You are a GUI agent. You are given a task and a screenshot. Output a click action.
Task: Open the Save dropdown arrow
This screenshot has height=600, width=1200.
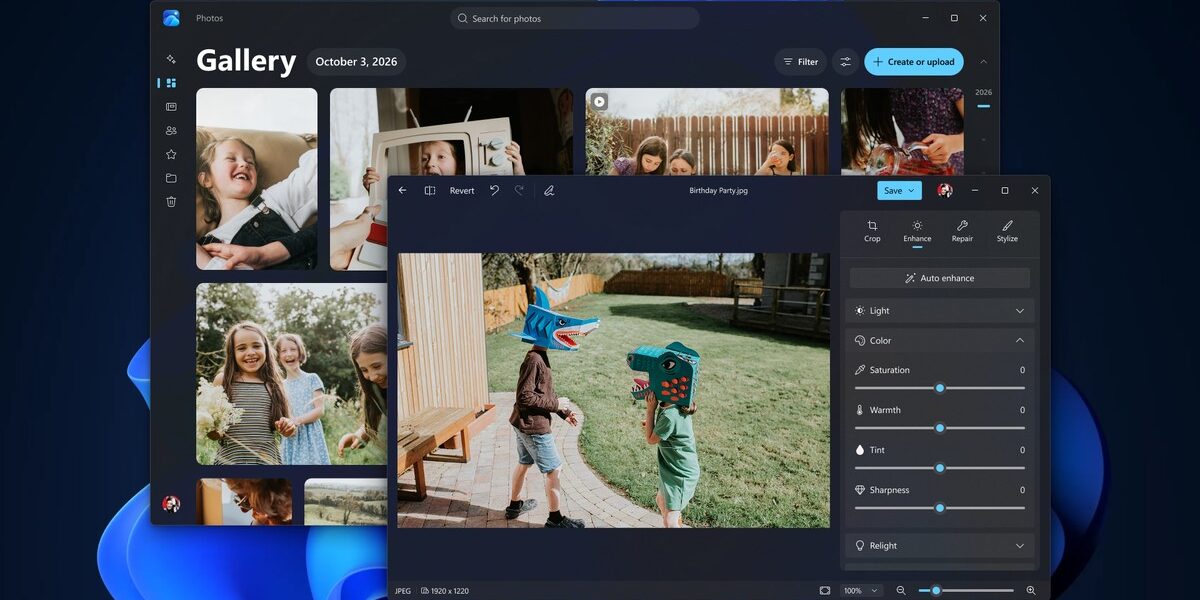(x=911, y=190)
